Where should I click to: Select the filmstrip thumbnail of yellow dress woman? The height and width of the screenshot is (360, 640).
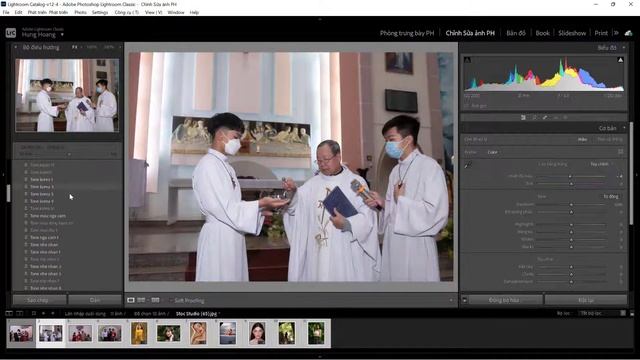[x=139, y=333]
